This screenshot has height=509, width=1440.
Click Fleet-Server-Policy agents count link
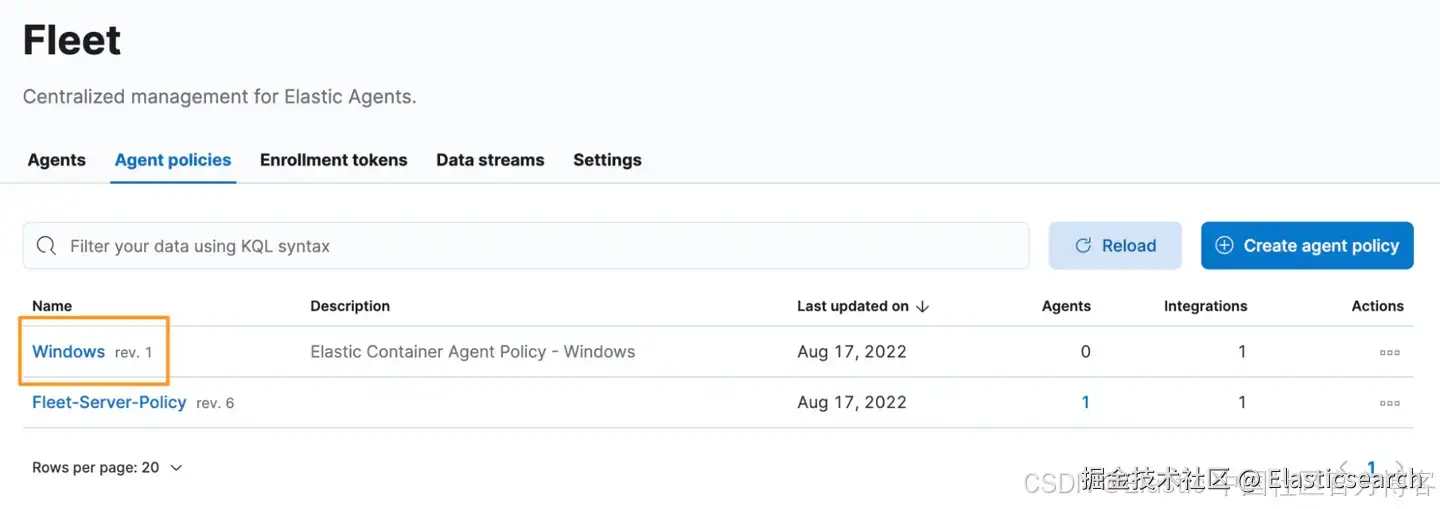[1086, 403]
